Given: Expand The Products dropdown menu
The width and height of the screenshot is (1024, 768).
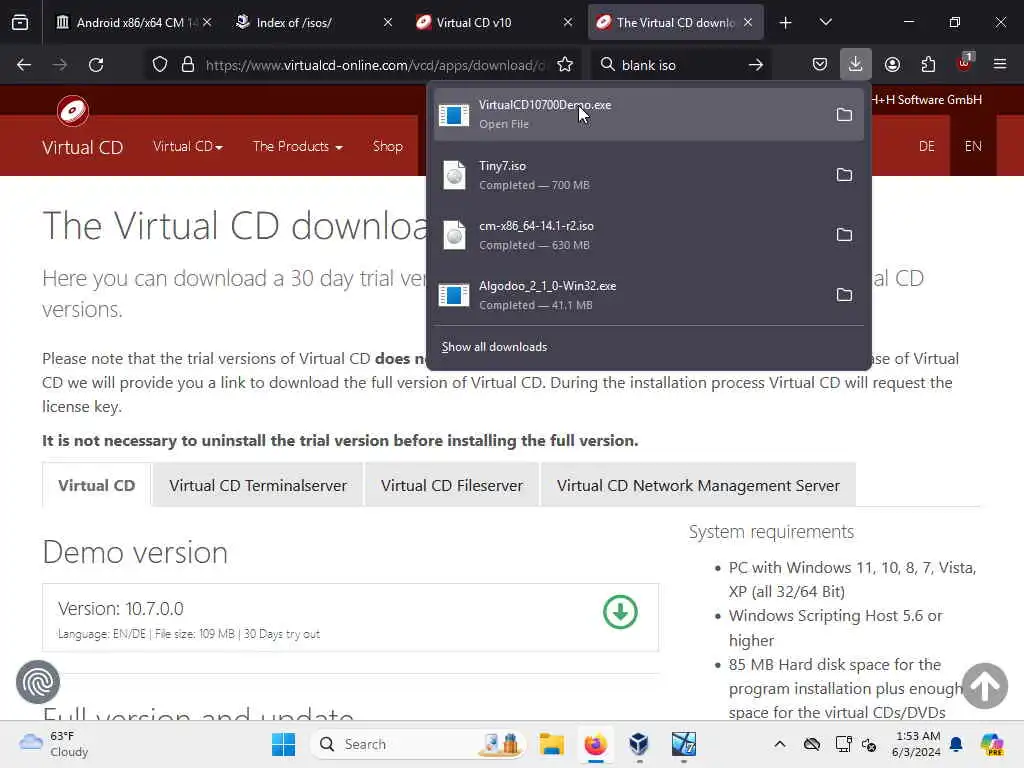Looking at the screenshot, I should pos(297,146).
